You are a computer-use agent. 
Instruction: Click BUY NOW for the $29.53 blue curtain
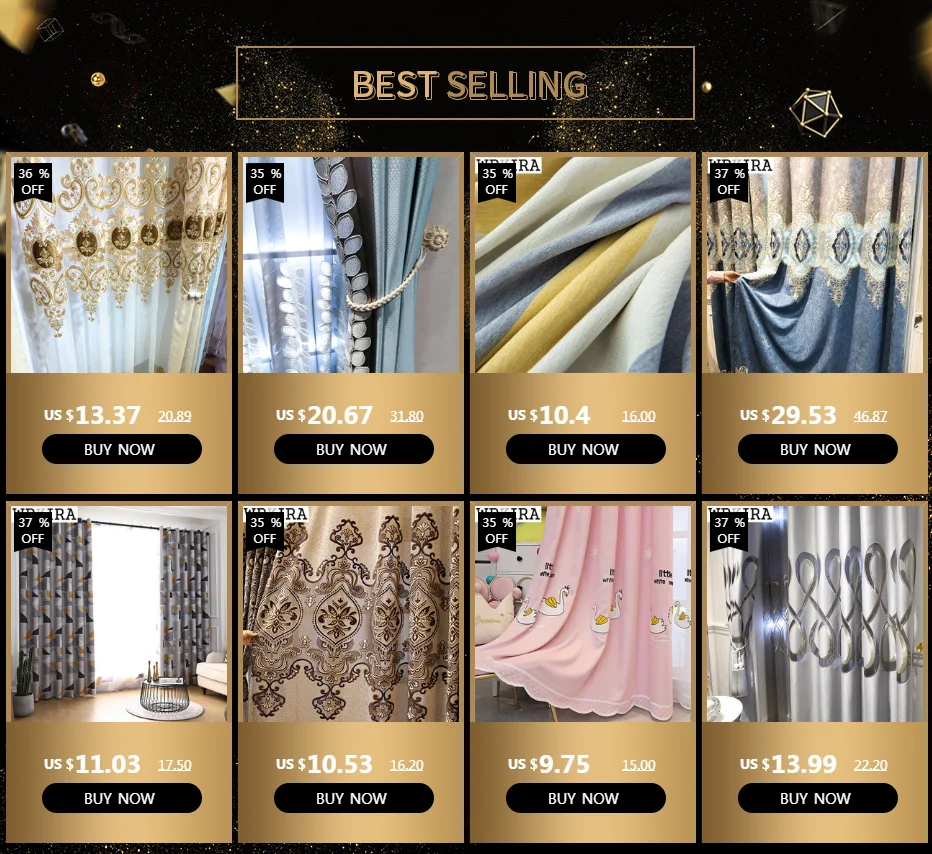coord(817,449)
